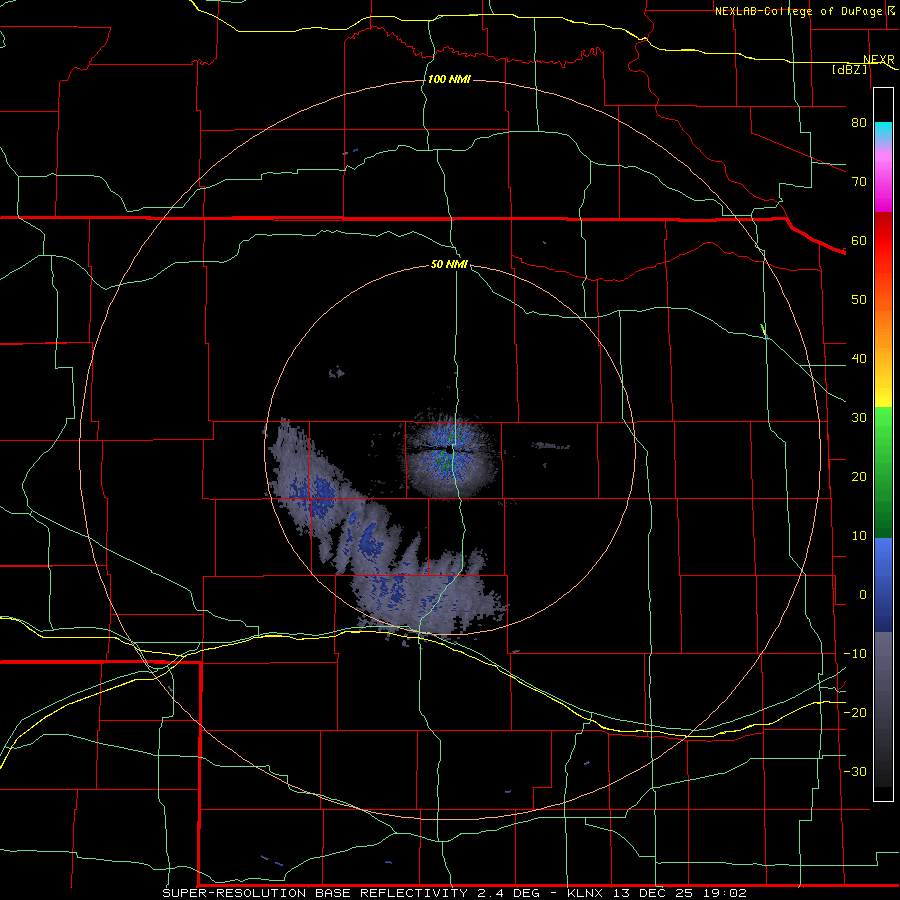This screenshot has height=900, width=900.
Task: Select the -30 value on dBZ scale
Action: [x=855, y=772]
